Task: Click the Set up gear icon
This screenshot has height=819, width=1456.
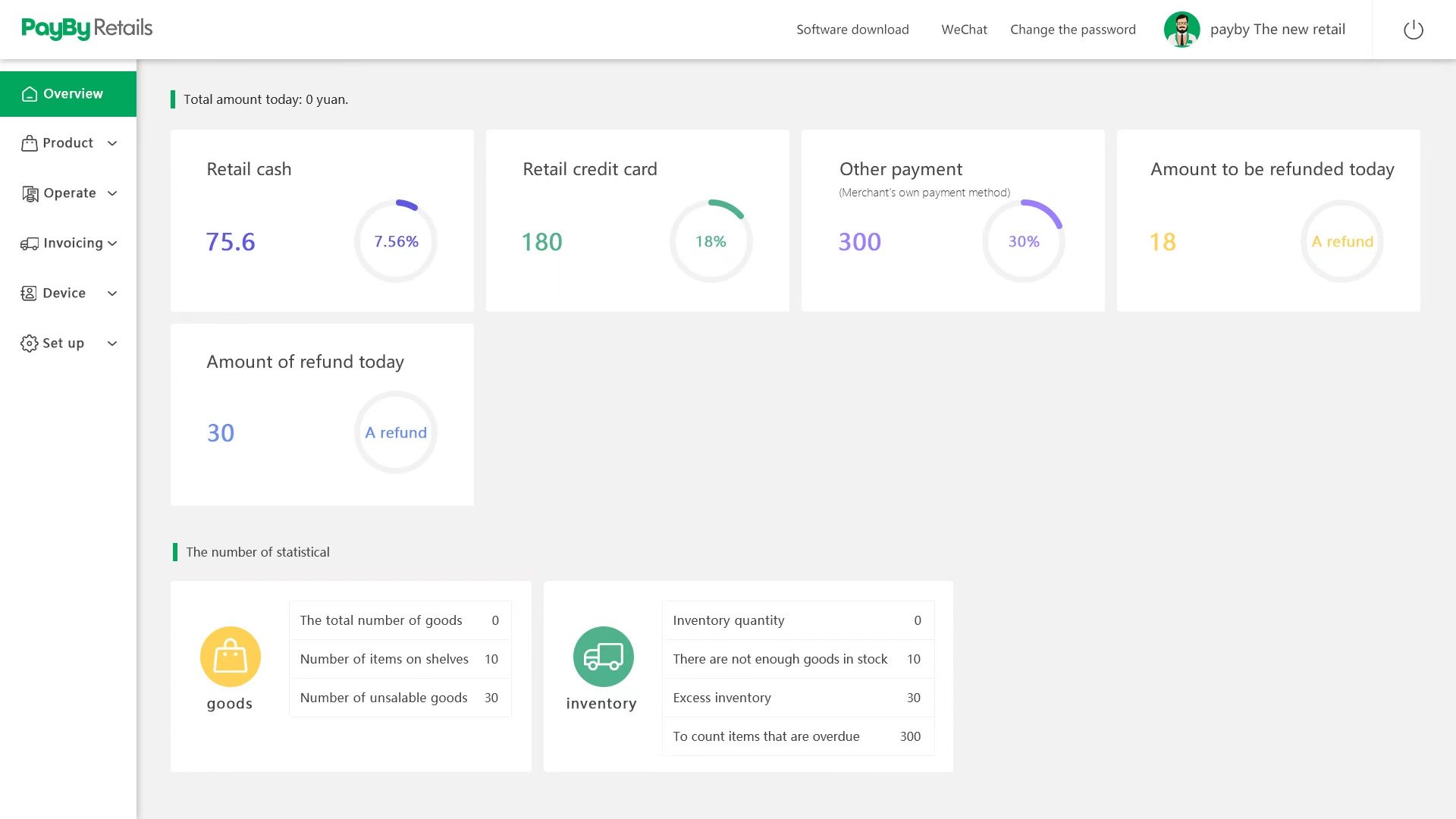Action: pos(29,344)
